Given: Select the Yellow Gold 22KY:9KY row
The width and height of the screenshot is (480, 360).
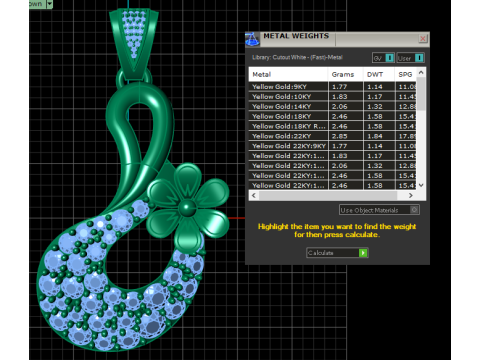Looking at the screenshot, I should (x=332, y=146).
